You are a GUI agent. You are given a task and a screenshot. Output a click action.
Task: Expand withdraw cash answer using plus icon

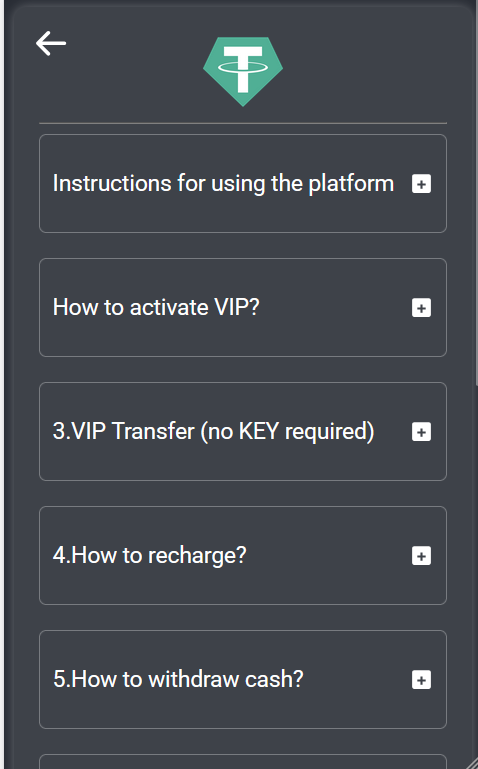coord(421,680)
